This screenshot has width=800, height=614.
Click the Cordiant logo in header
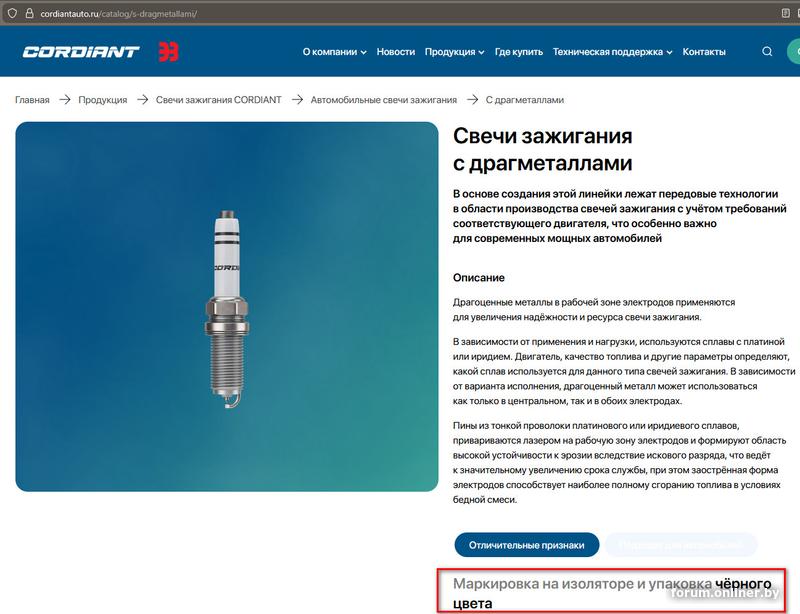click(x=81, y=52)
